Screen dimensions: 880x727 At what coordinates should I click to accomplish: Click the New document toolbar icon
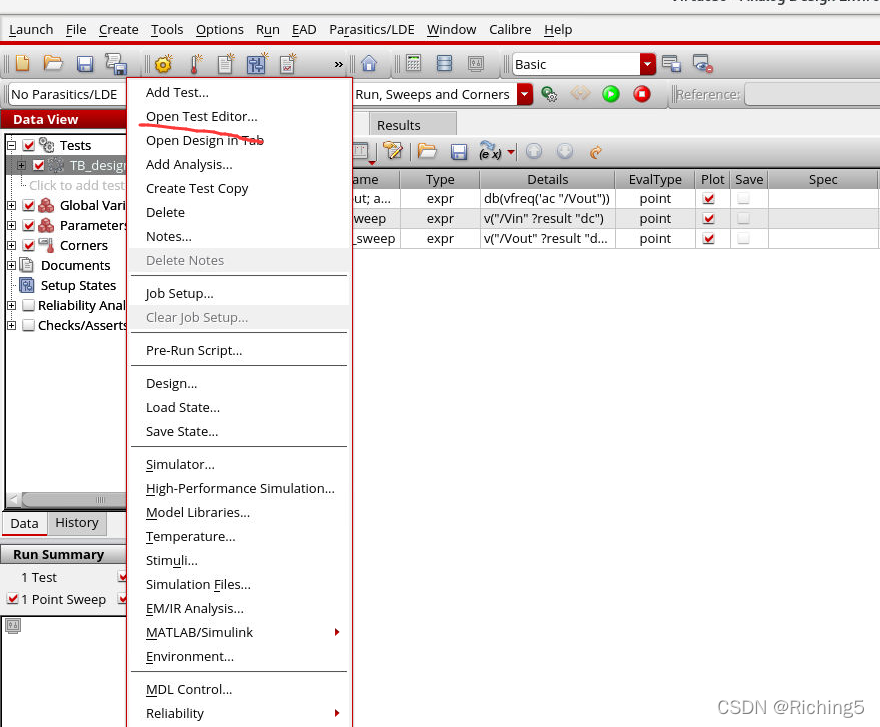22,63
